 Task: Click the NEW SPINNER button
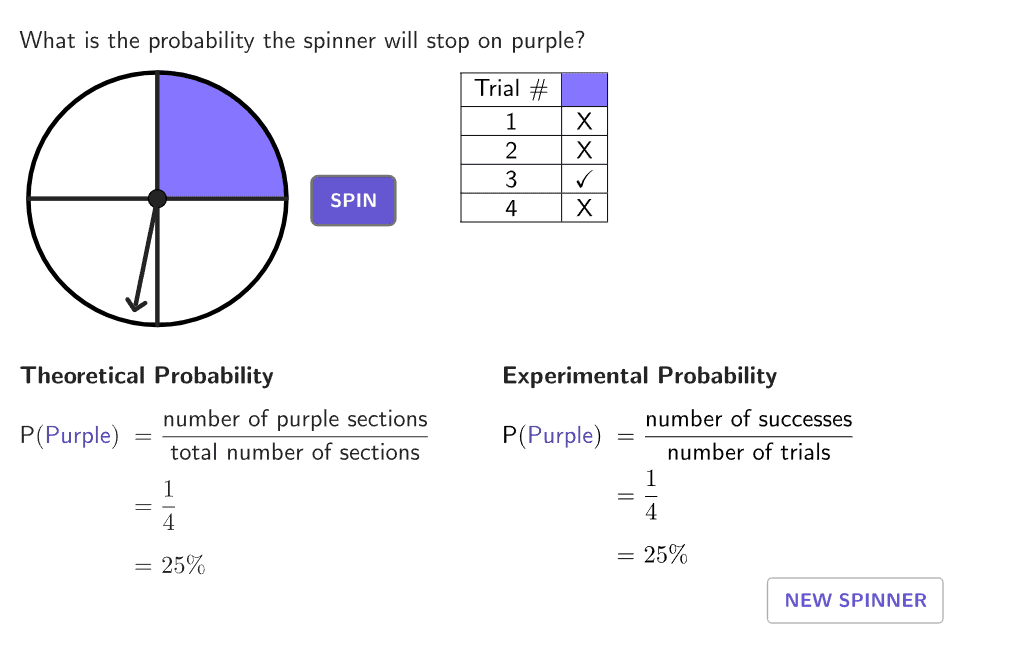[x=855, y=600]
